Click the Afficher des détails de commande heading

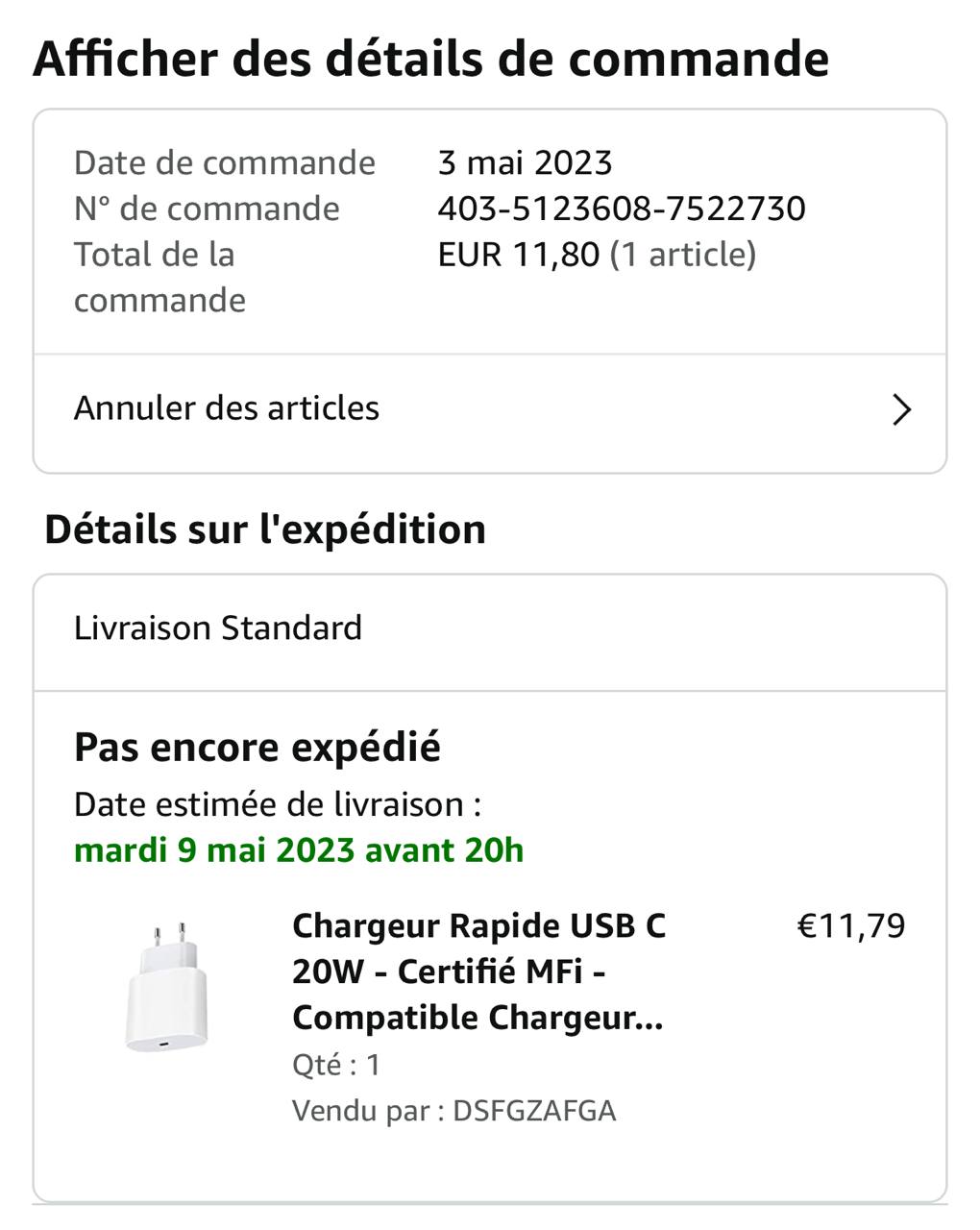point(430,59)
